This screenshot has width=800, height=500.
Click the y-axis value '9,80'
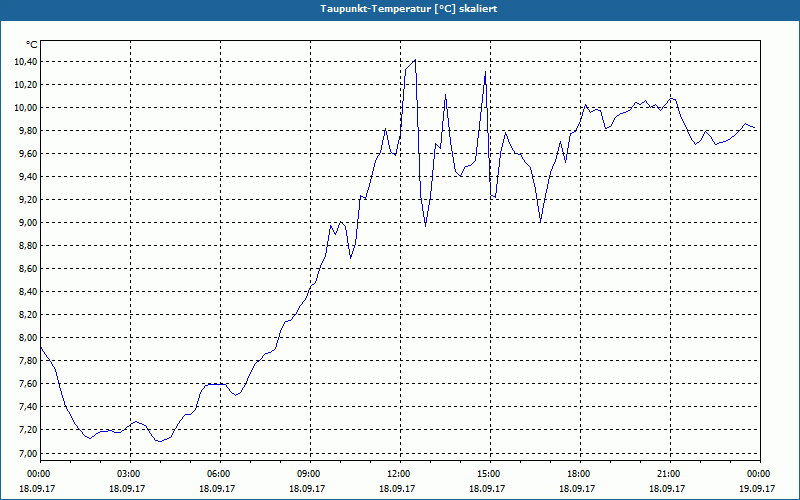[29, 131]
